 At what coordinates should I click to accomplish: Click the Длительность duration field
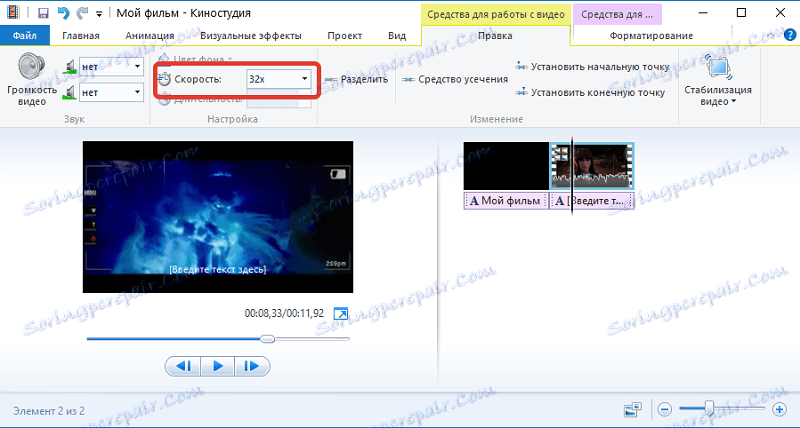279,99
